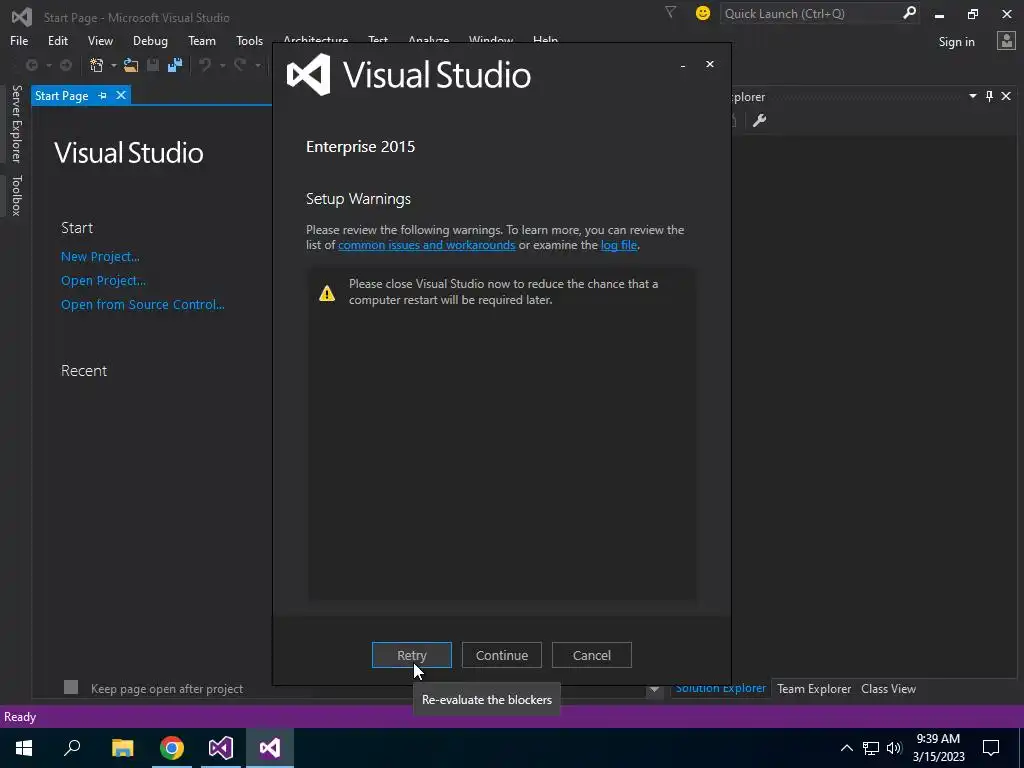Viewport: 1024px width, 768px height.
Task: Expand the Toolbox side tab
Action: pos(16,195)
